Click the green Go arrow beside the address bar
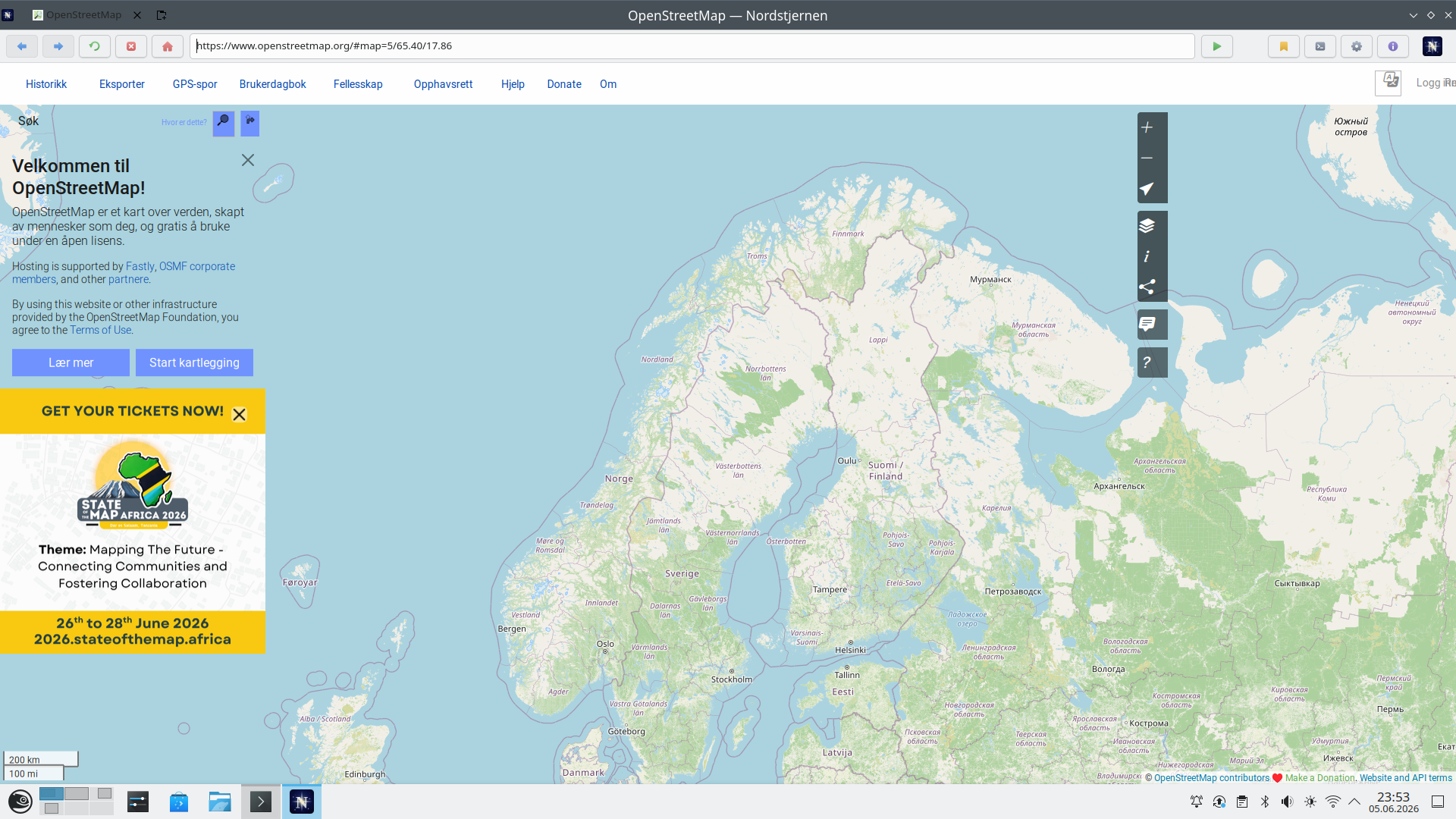 coord(1217,46)
